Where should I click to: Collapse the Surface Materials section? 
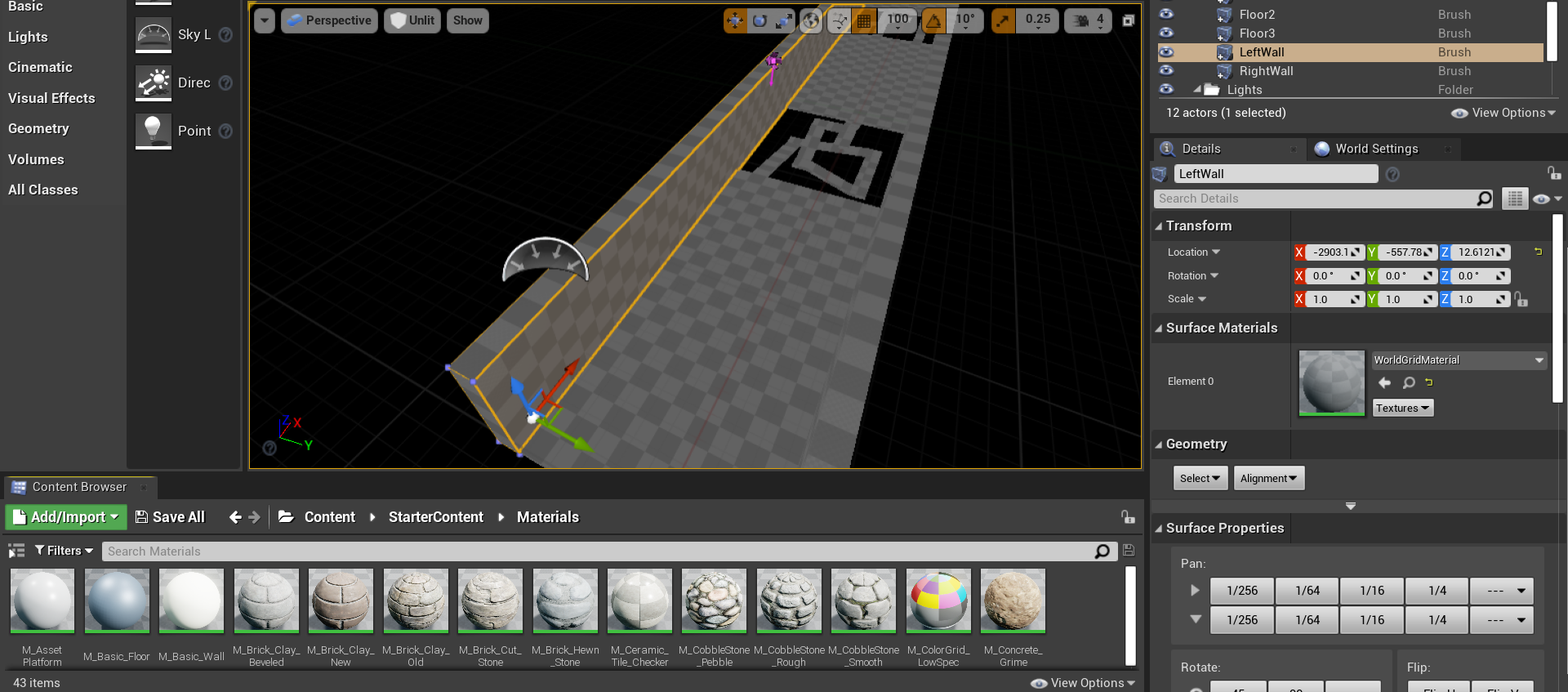1158,328
